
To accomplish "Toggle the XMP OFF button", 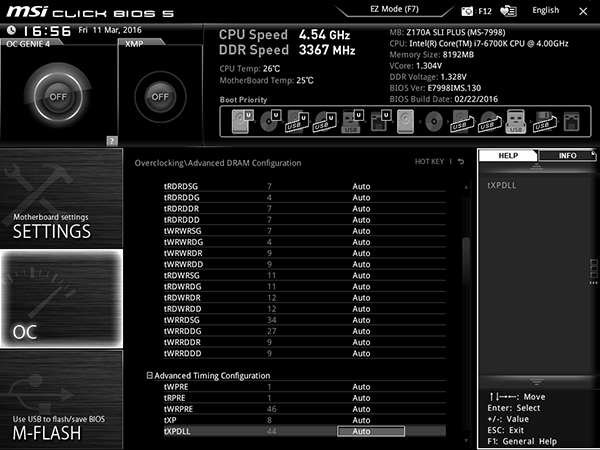I will [160, 96].
